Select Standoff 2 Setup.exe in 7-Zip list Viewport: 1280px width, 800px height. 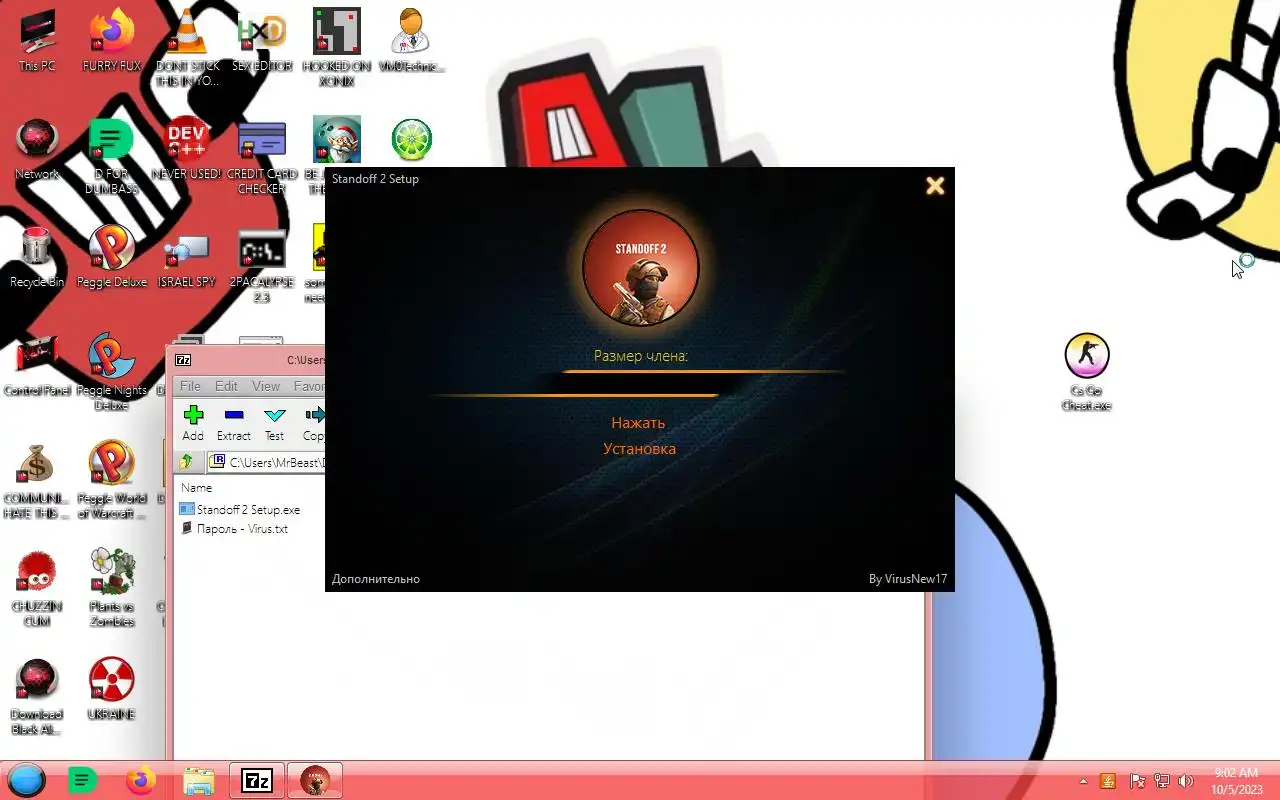pos(240,509)
